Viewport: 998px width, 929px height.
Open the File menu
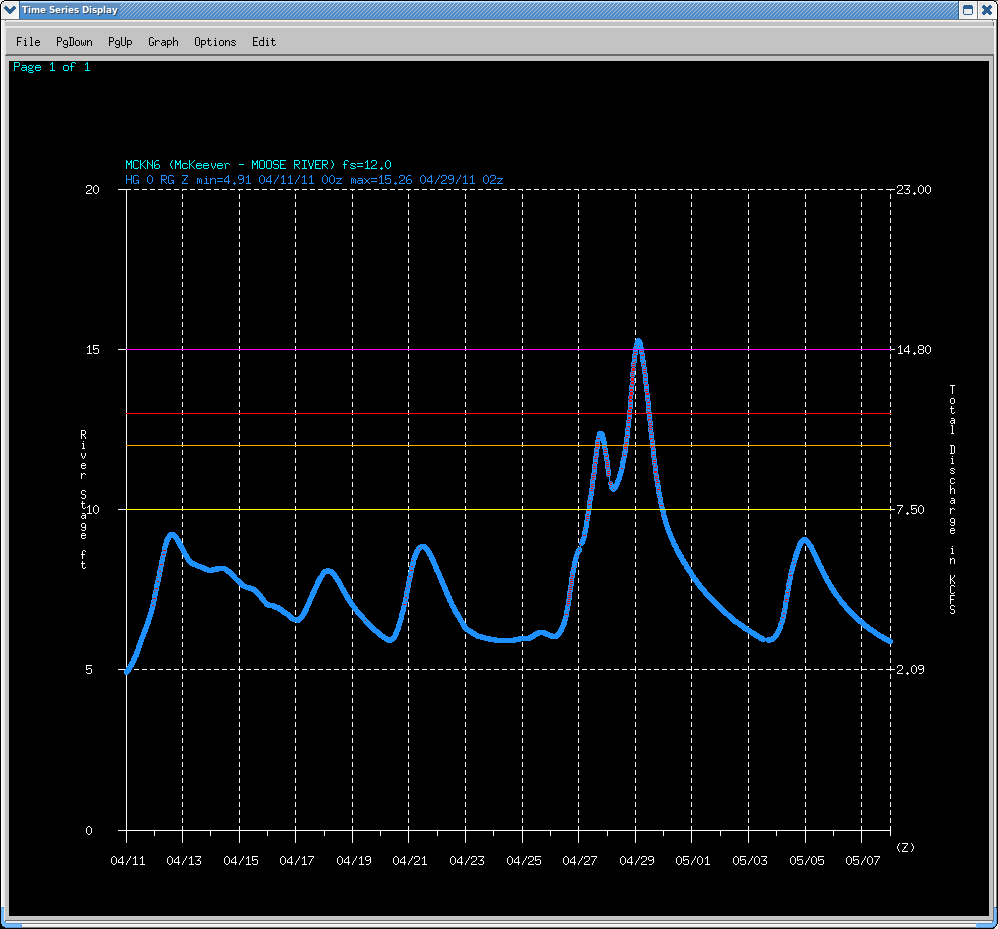[28, 42]
